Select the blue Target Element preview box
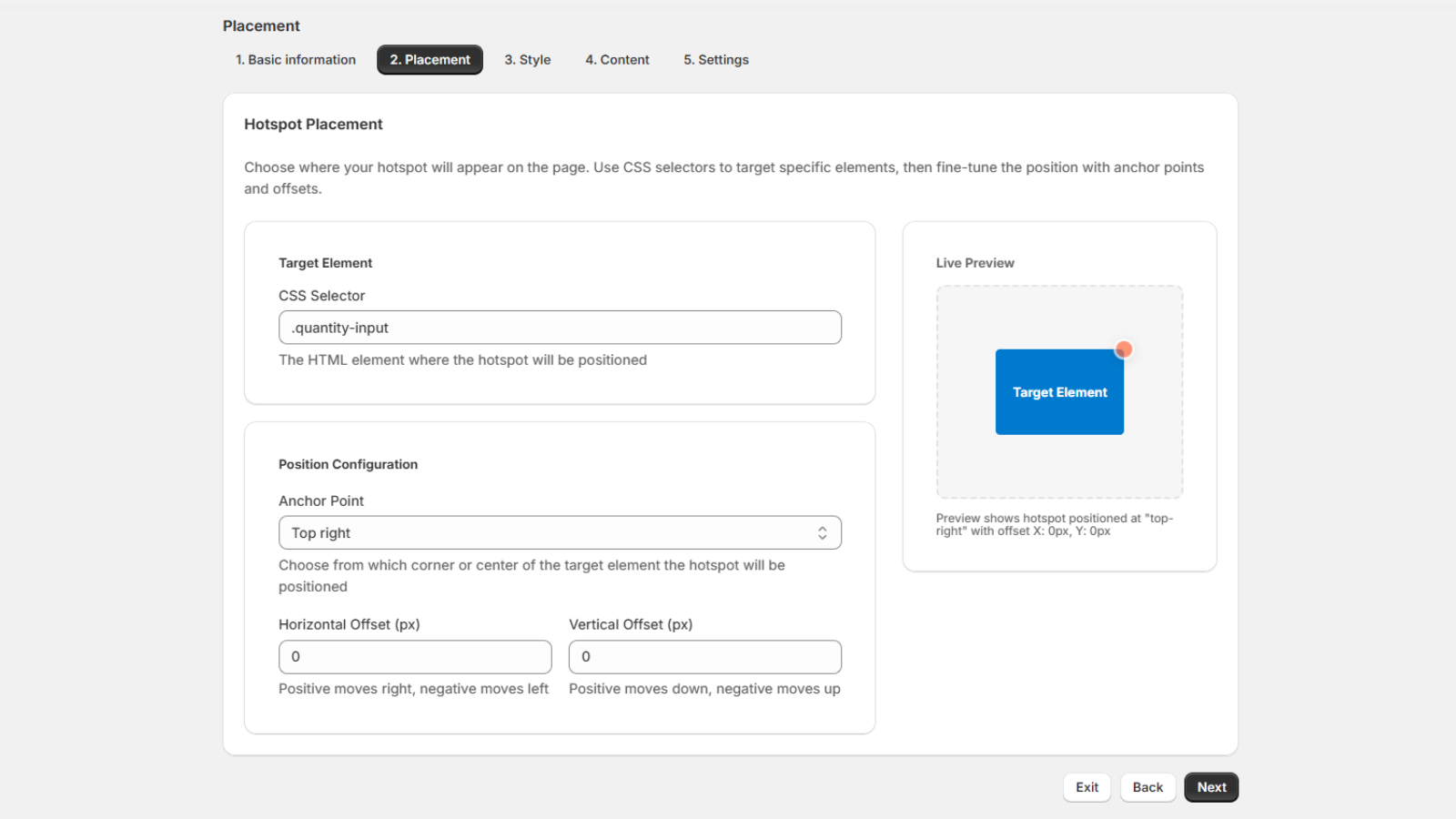This screenshot has width=1456, height=819. tap(1059, 391)
